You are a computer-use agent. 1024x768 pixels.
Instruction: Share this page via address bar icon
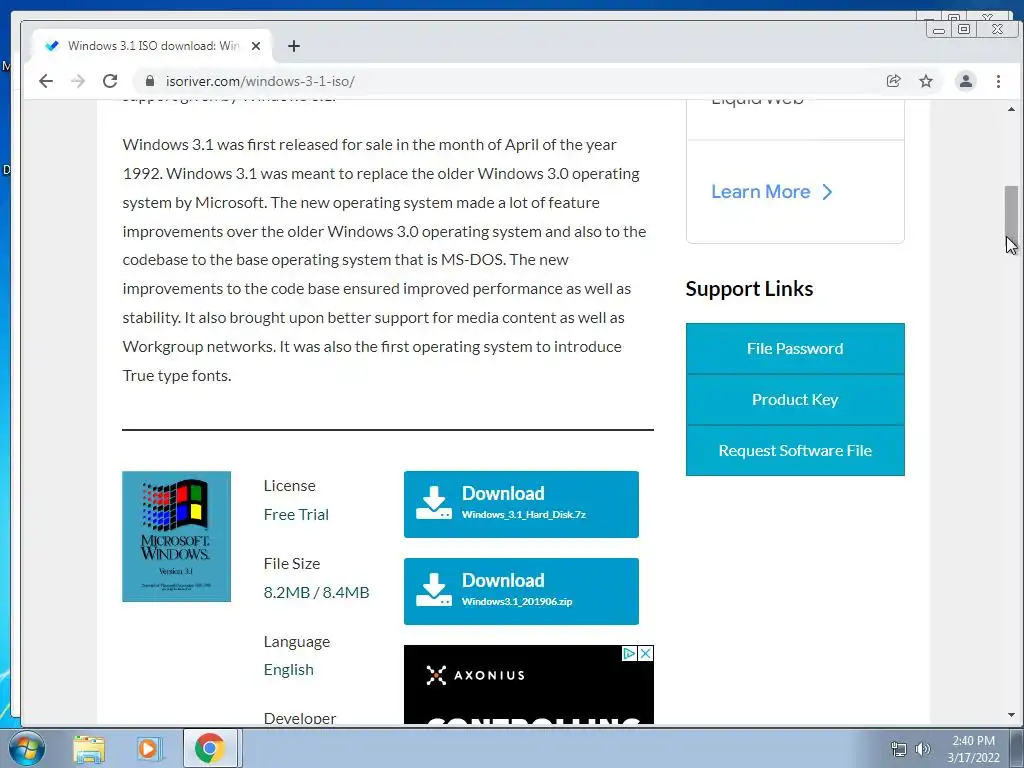893,81
